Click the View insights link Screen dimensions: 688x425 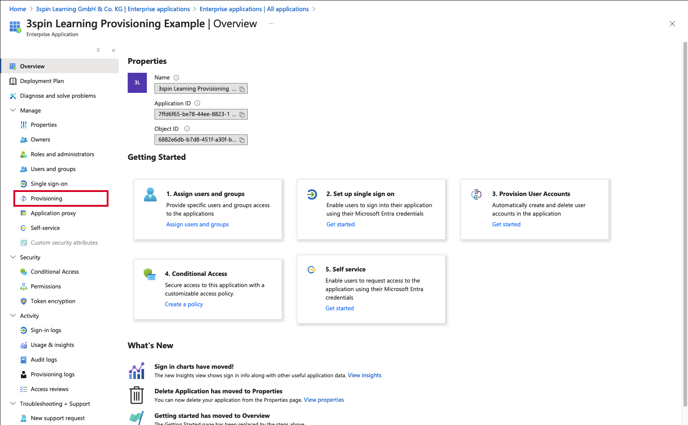tap(365, 375)
